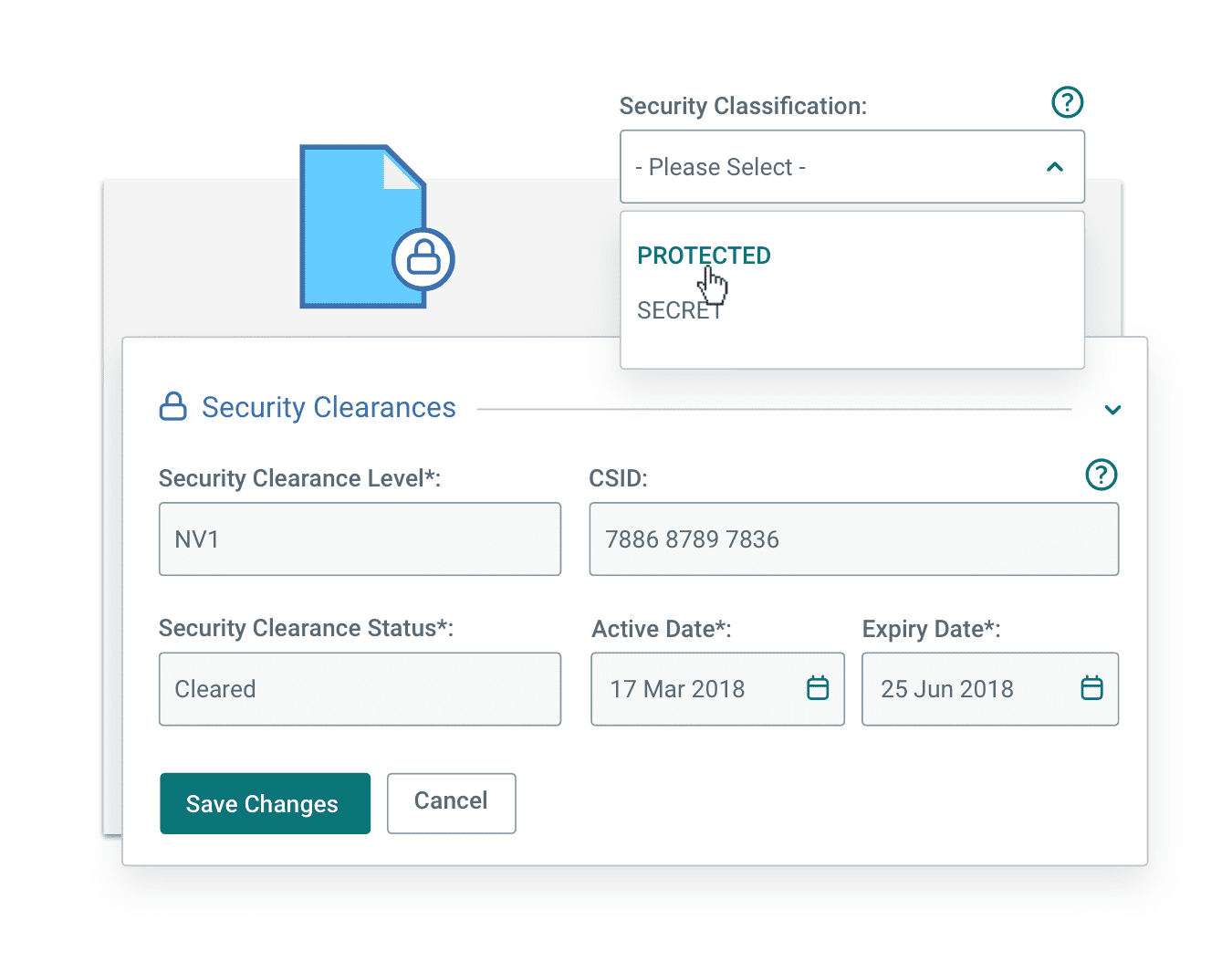The width and height of the screenshot is (1232, 962).
Task: Select the PROTECTED classification option
Action: point(704,256)
